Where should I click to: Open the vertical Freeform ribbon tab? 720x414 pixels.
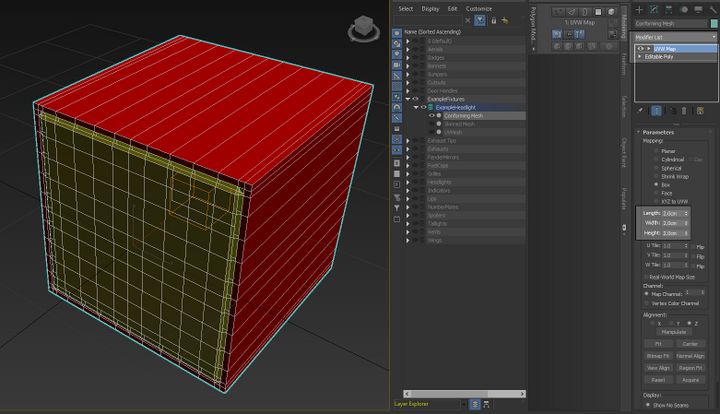(624, 64)
